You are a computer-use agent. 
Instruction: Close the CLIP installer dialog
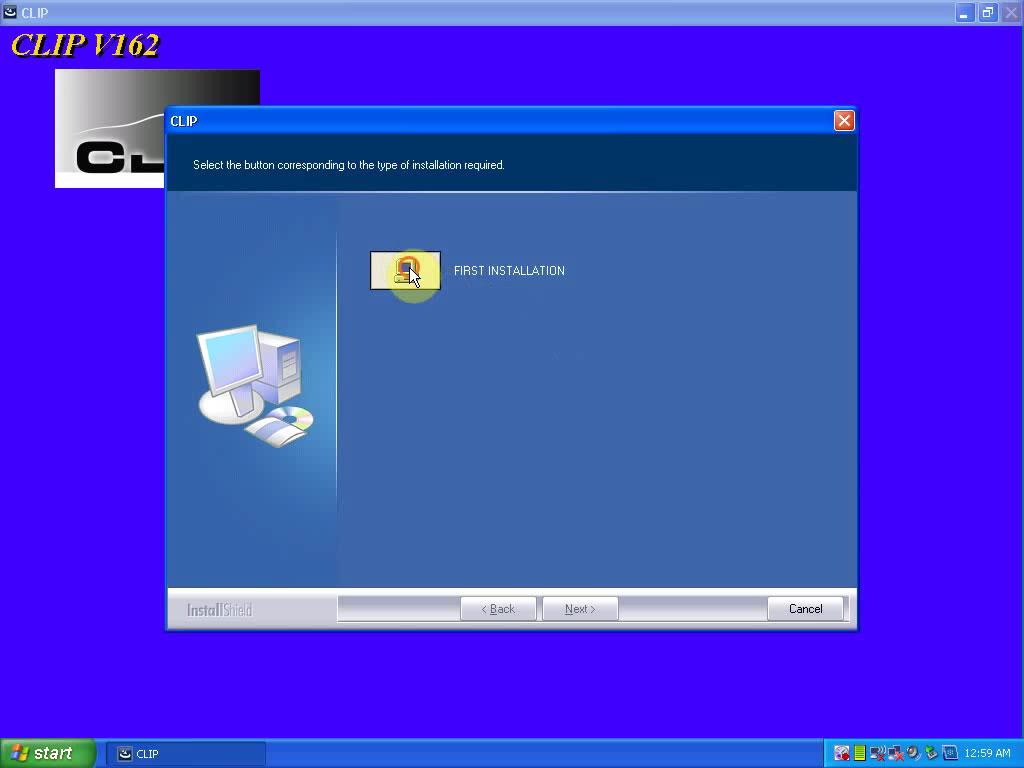[x=844, y=121]
